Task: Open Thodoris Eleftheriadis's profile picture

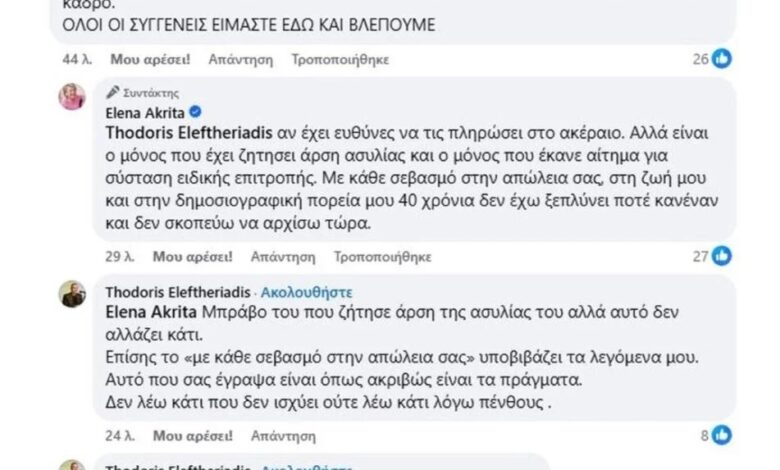Action: [x=72, y=294]
